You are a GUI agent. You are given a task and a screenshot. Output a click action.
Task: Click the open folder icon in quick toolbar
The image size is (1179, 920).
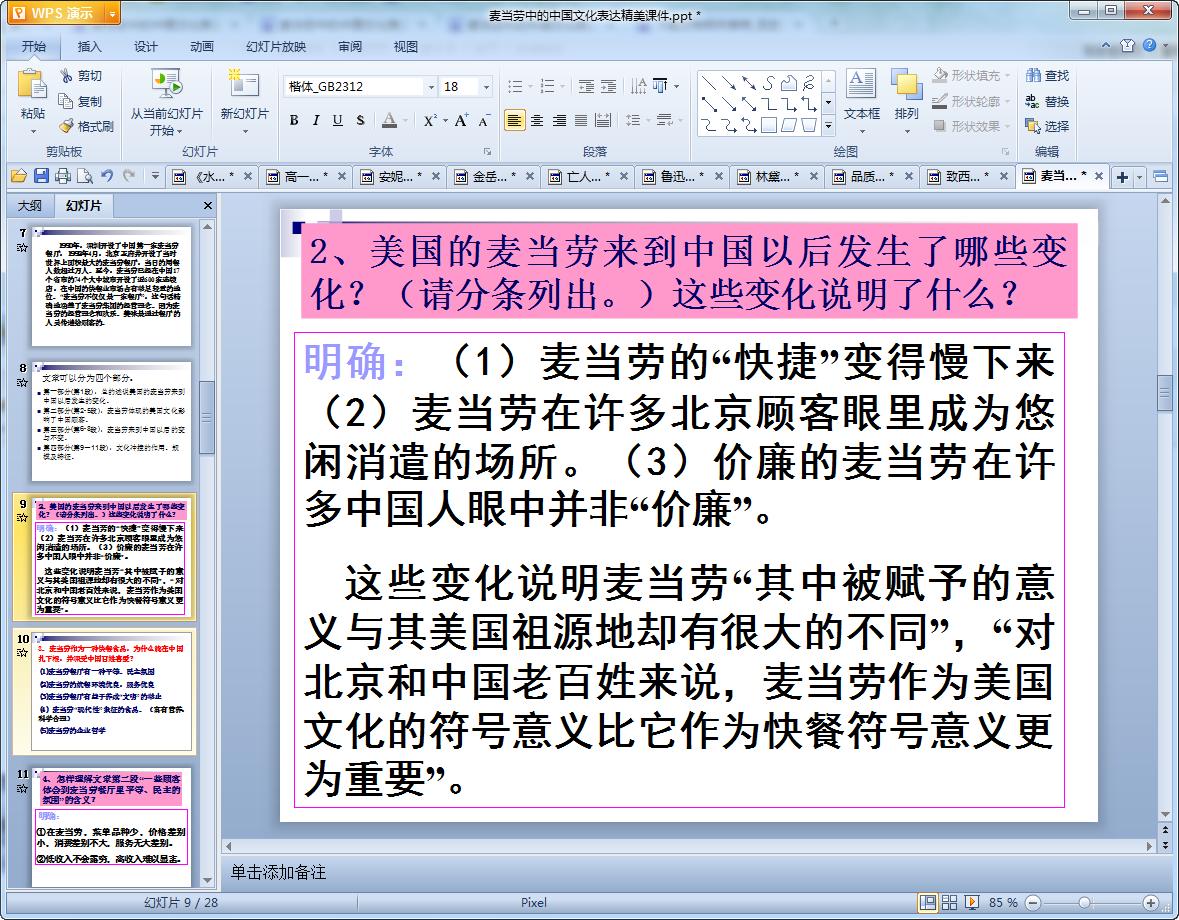[19, 177]
